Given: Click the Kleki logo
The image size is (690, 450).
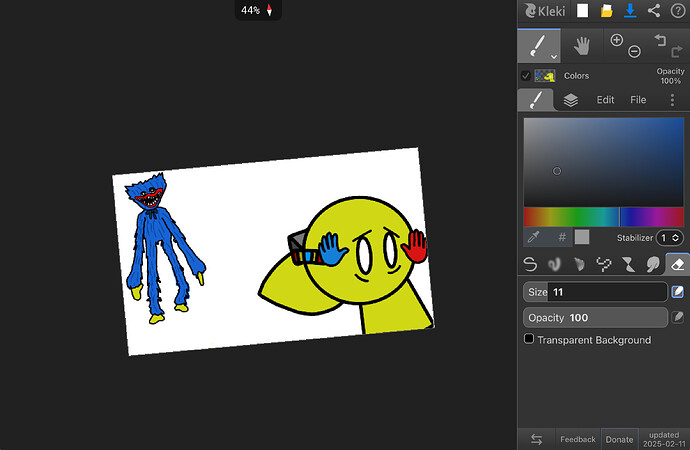Looking at the screenshot, I should (545, 11).
